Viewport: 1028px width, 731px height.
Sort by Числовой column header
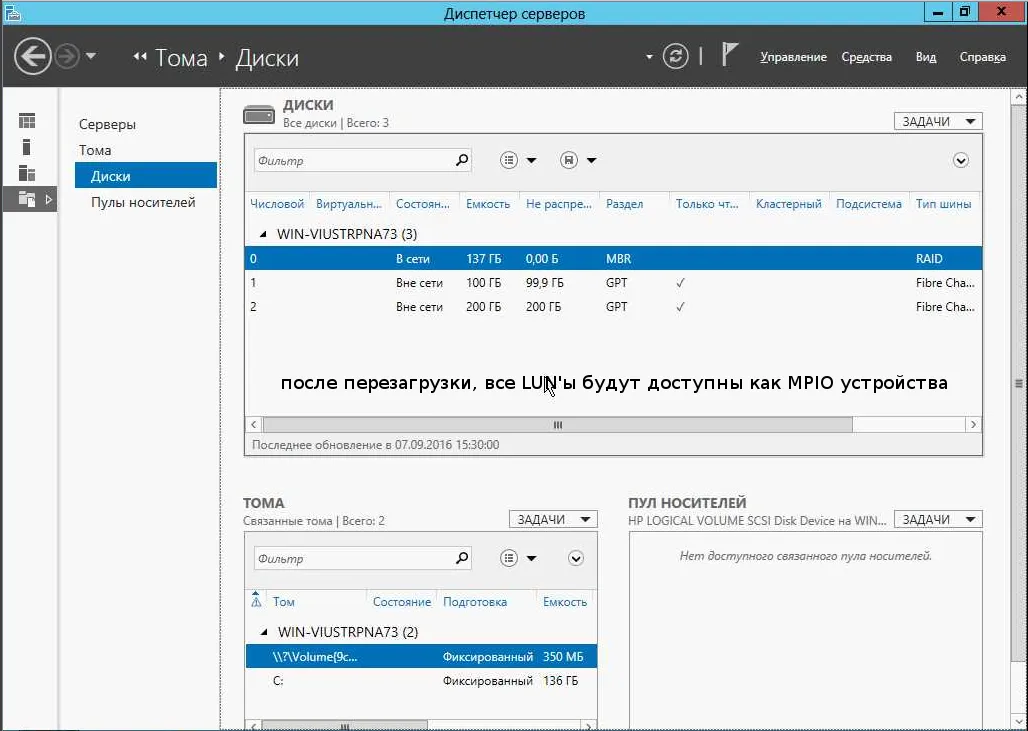(277, 204)
